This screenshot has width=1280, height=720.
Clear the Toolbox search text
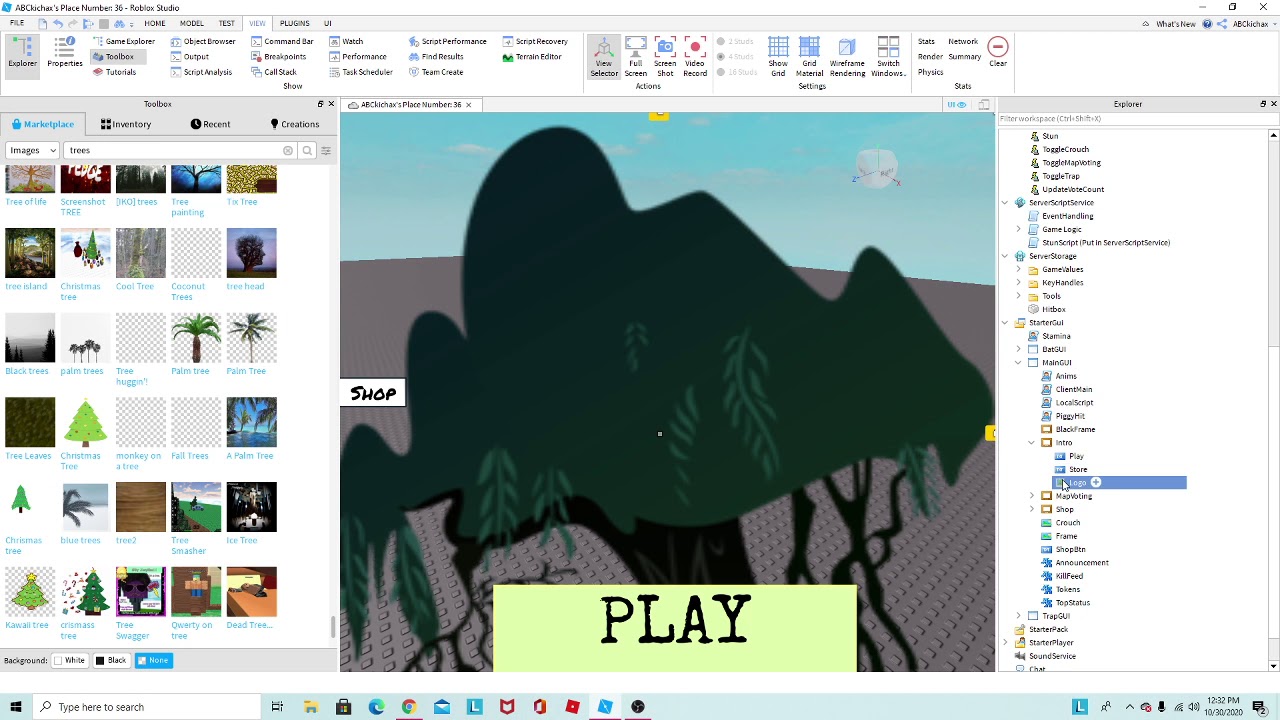[288, 150]
